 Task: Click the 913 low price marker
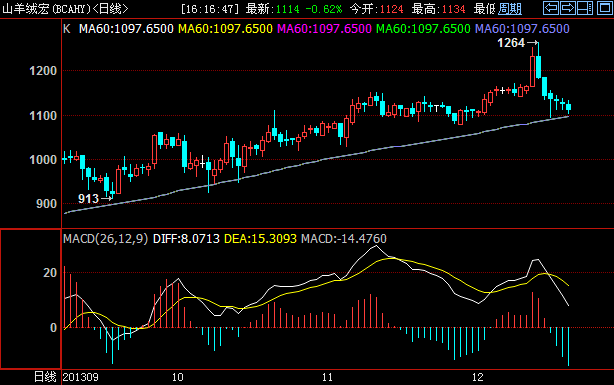tap(88, 199)
